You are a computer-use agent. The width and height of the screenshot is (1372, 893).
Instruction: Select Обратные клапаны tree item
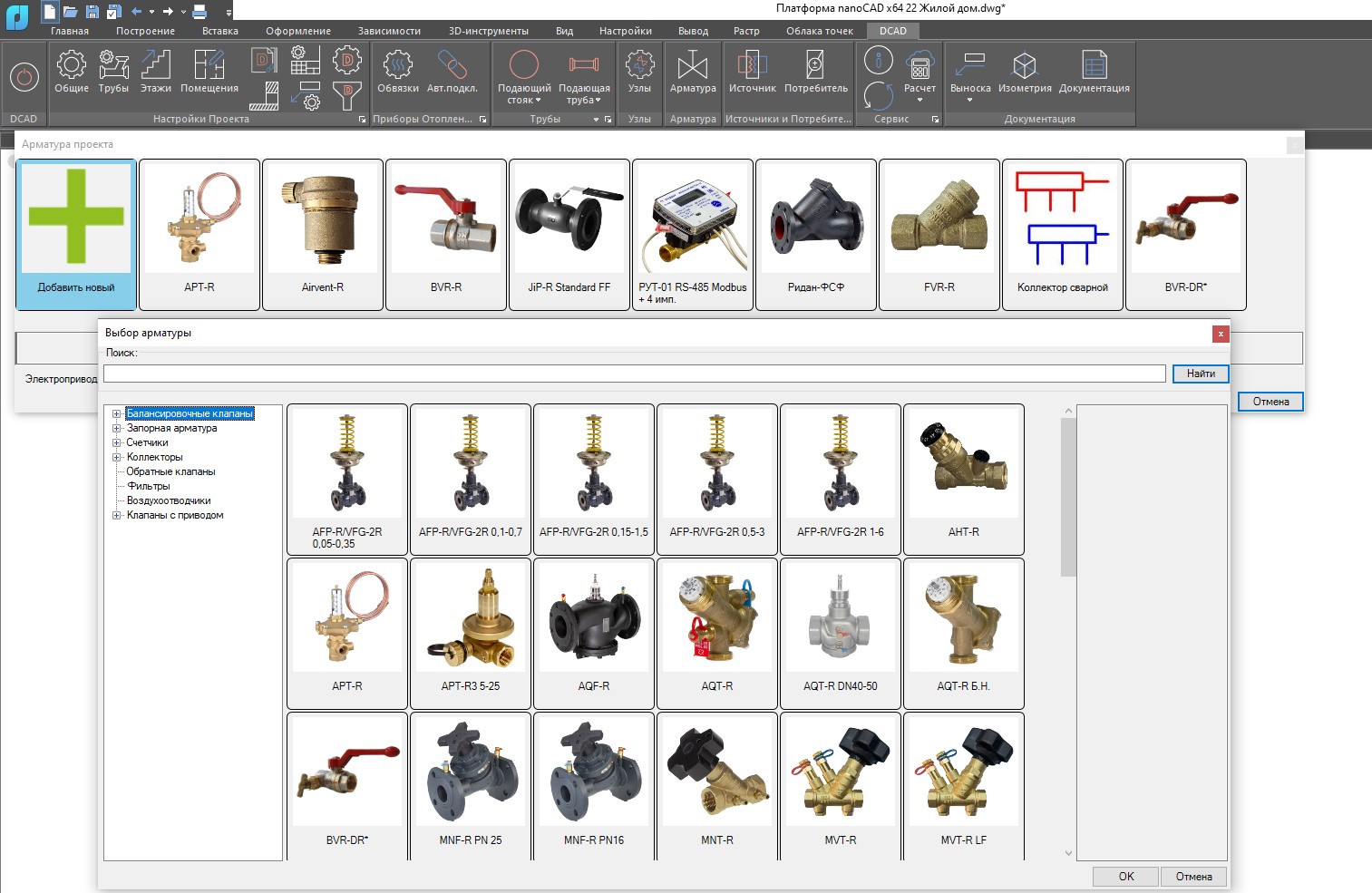click(x=170, y=472)
